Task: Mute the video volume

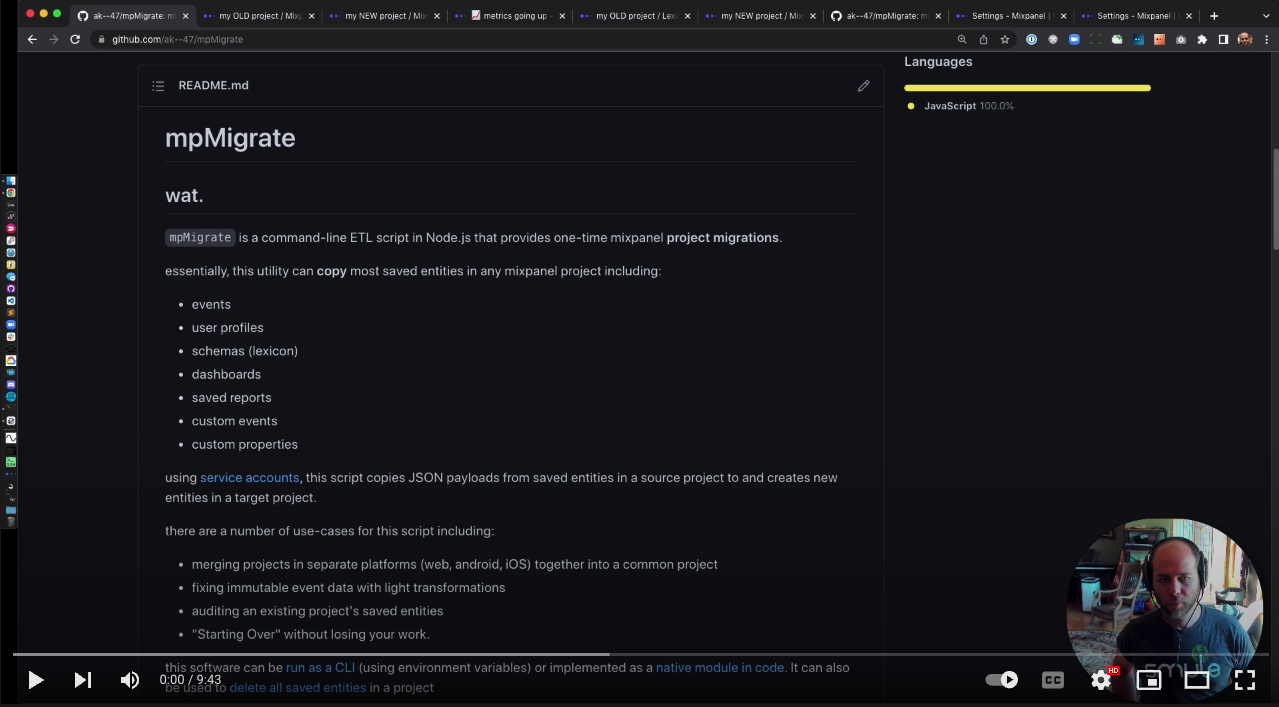Action: click(130, 680)
